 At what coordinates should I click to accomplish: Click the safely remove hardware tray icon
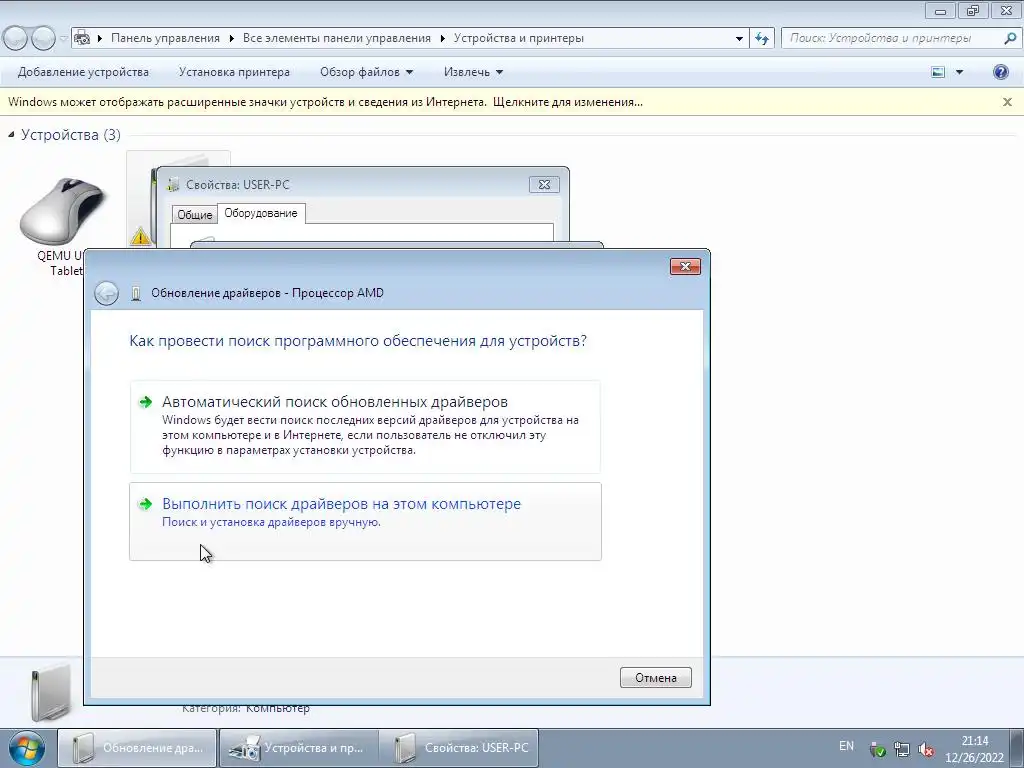[x=878, y=750]
